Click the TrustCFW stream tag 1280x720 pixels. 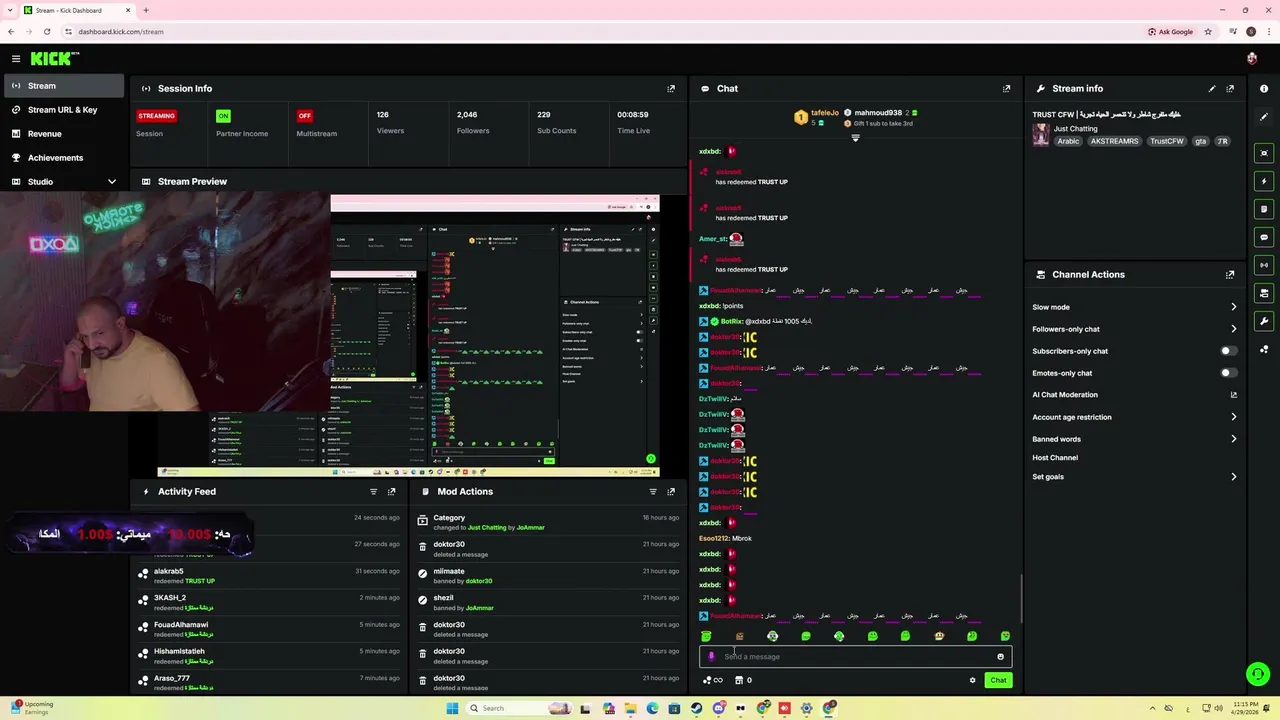pyautogui.click(x=1167, y=141)
